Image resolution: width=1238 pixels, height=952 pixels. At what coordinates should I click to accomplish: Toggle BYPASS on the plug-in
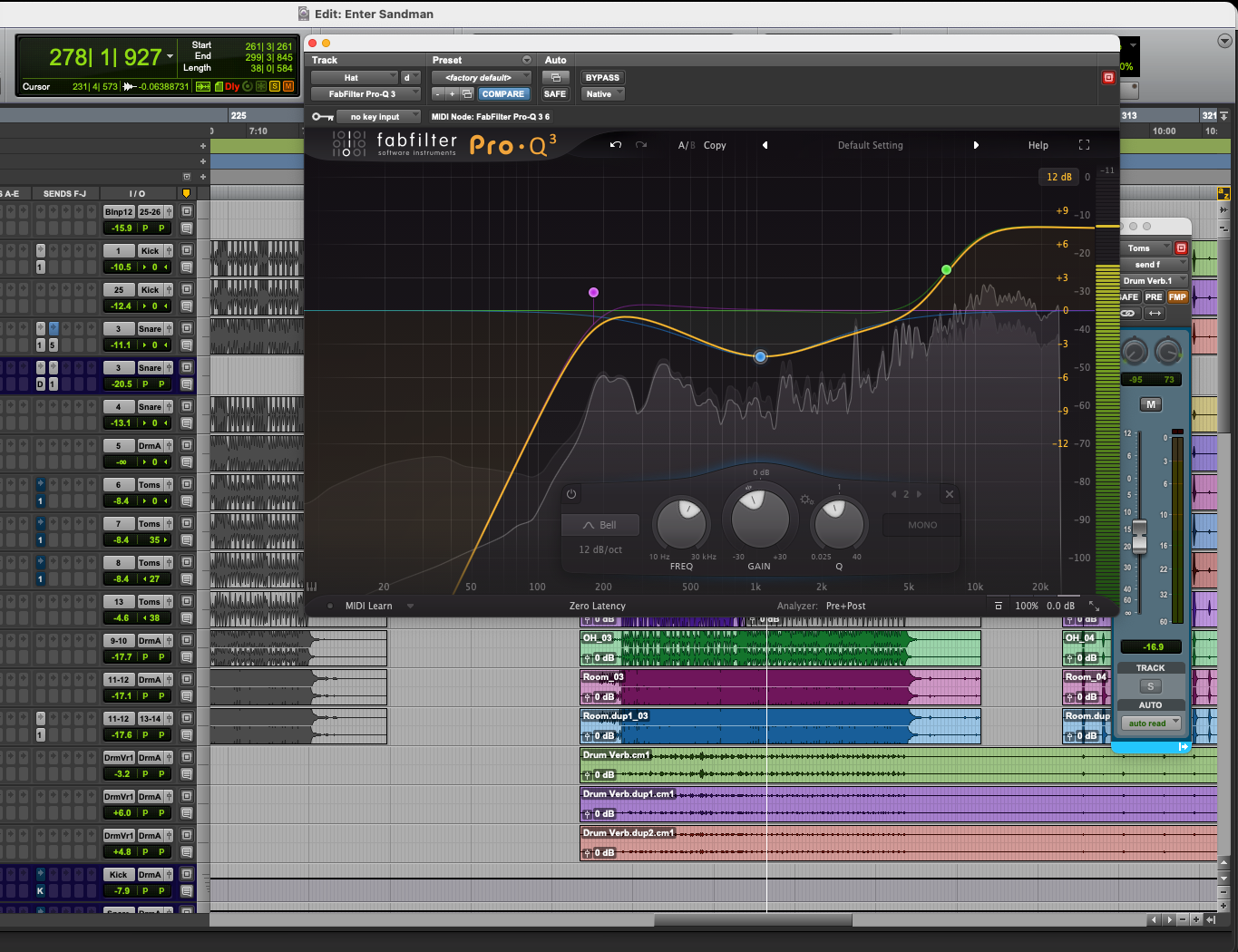pyautogui.click(x=602, y=78)
